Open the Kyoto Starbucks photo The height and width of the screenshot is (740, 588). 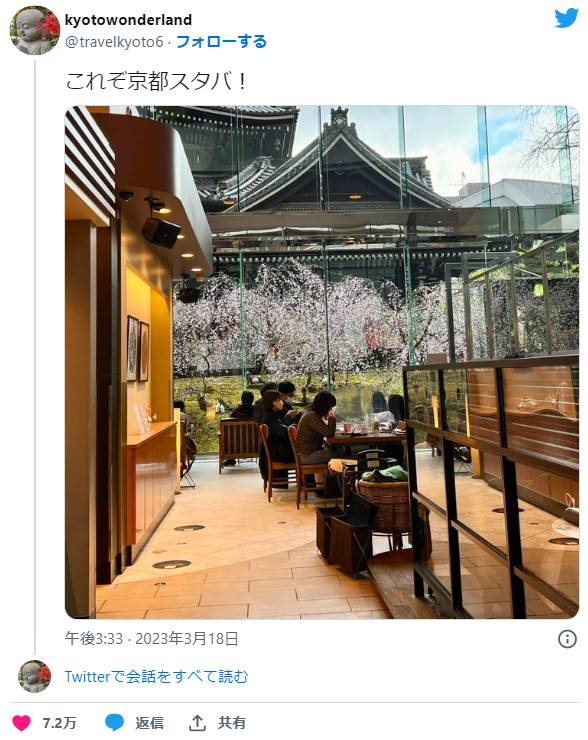[322, 362]
